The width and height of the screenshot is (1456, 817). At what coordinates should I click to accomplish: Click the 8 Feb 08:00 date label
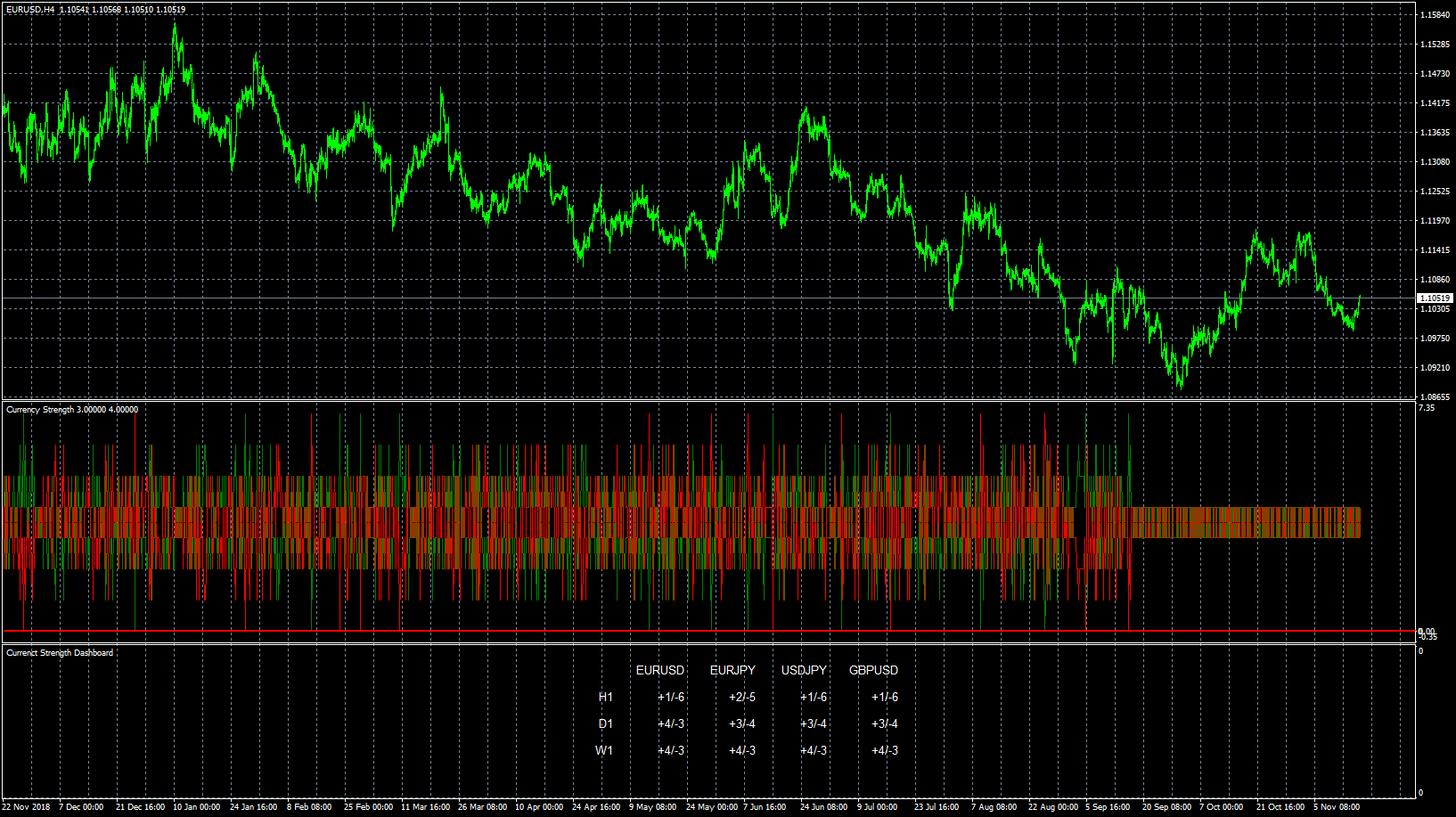pos(309,807)
